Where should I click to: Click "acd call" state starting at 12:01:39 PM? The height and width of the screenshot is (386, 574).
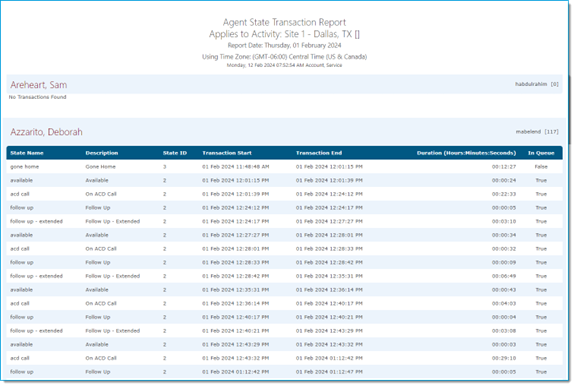coord(20,194)
